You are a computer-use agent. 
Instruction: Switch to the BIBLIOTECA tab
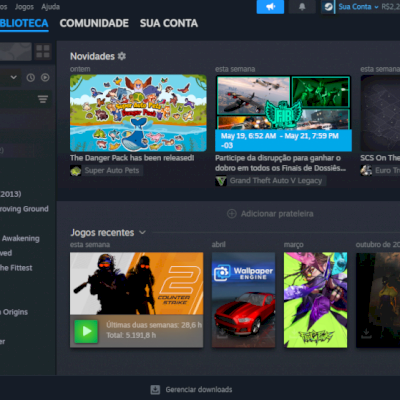(24, 23)
